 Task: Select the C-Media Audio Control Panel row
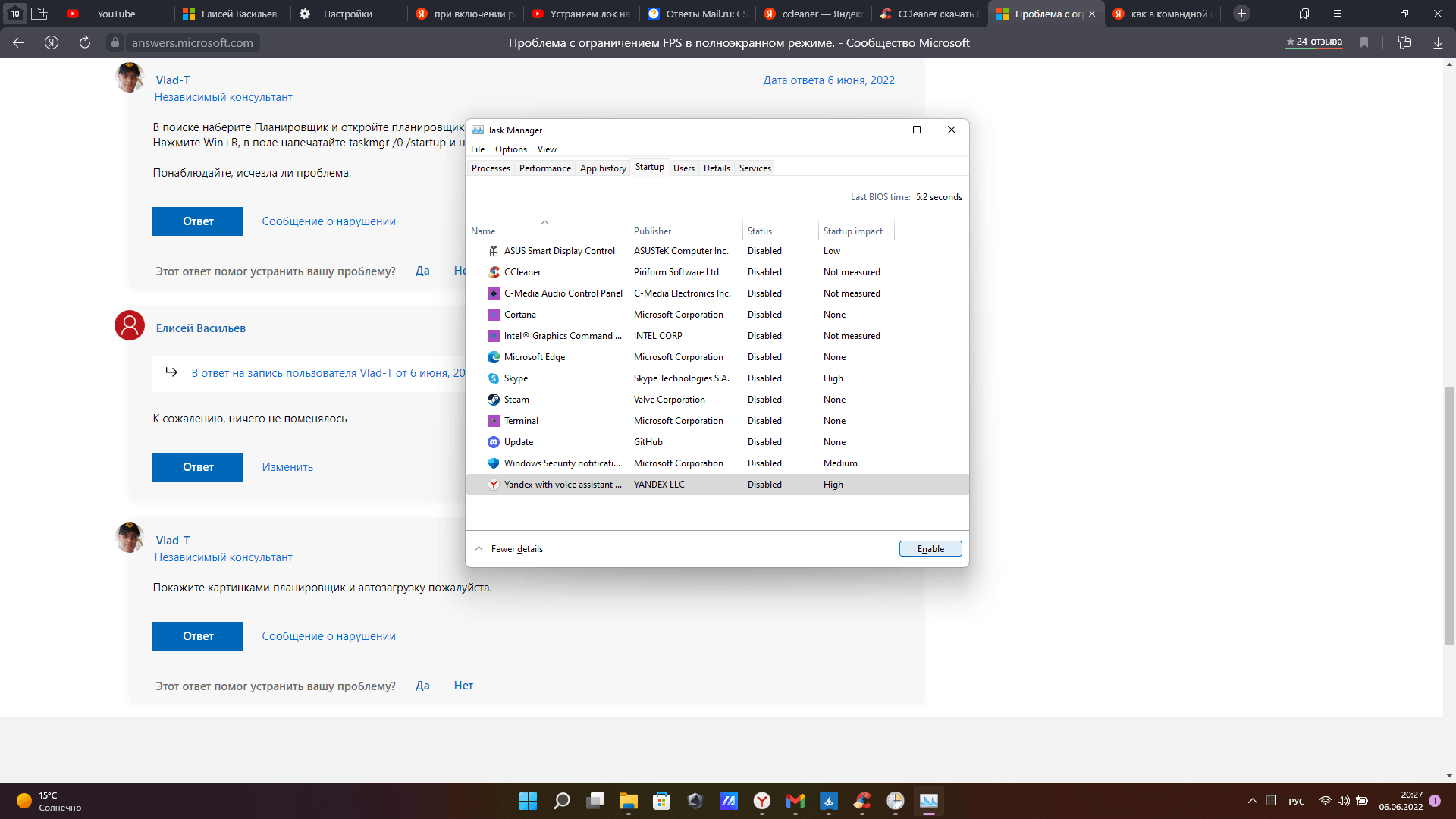point(717,293)
